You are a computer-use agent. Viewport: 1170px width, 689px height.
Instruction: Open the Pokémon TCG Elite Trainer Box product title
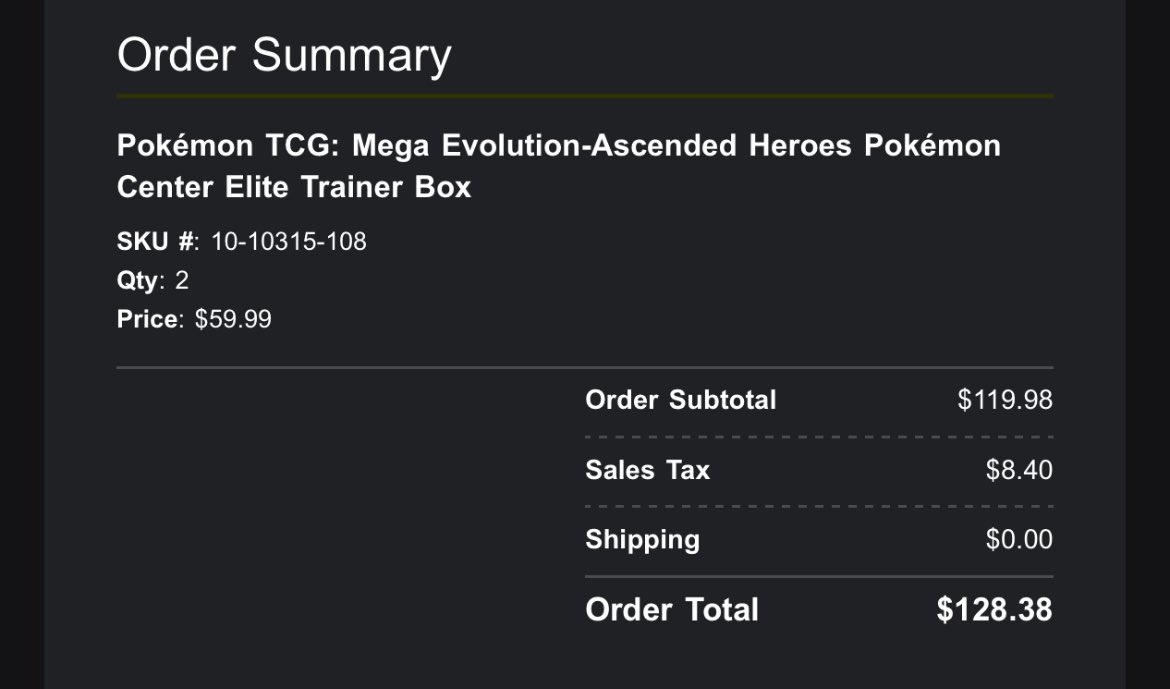559,166
